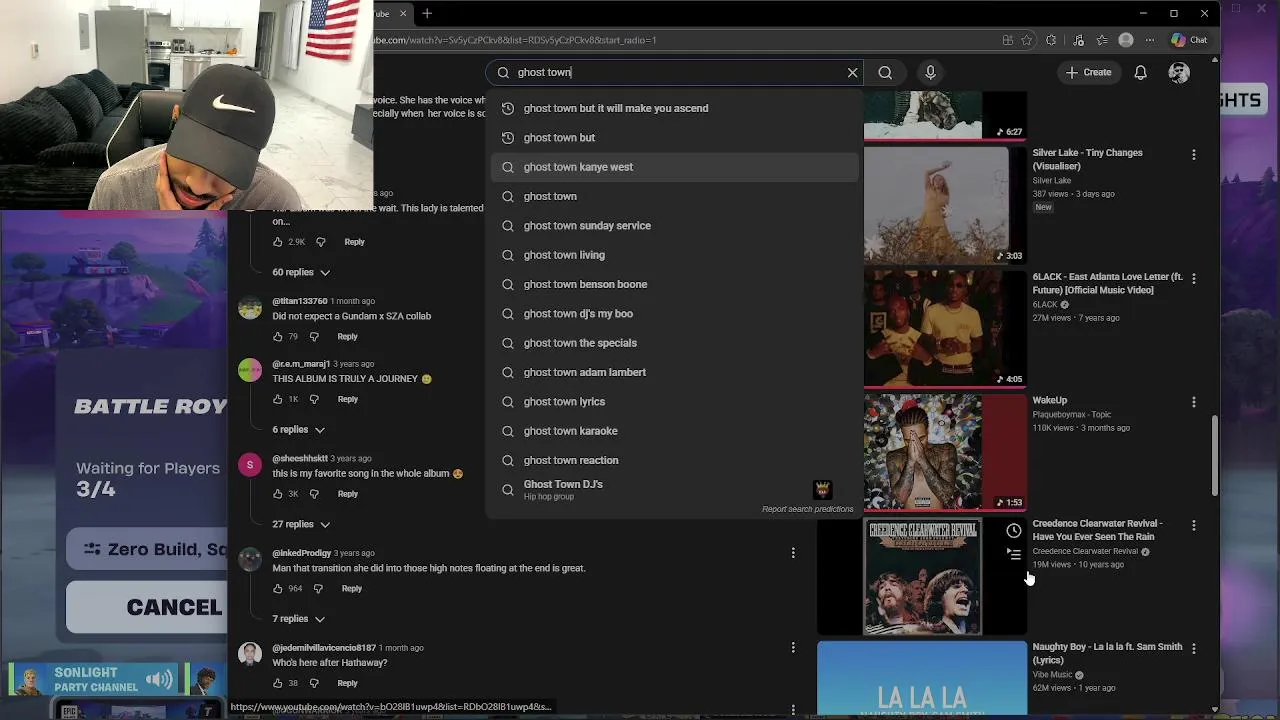Expand 27 replies thread

[301, 524]
